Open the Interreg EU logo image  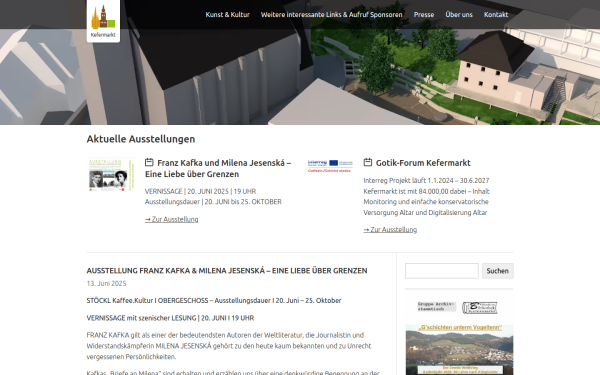pyautogui.click(x=330, y=166)
